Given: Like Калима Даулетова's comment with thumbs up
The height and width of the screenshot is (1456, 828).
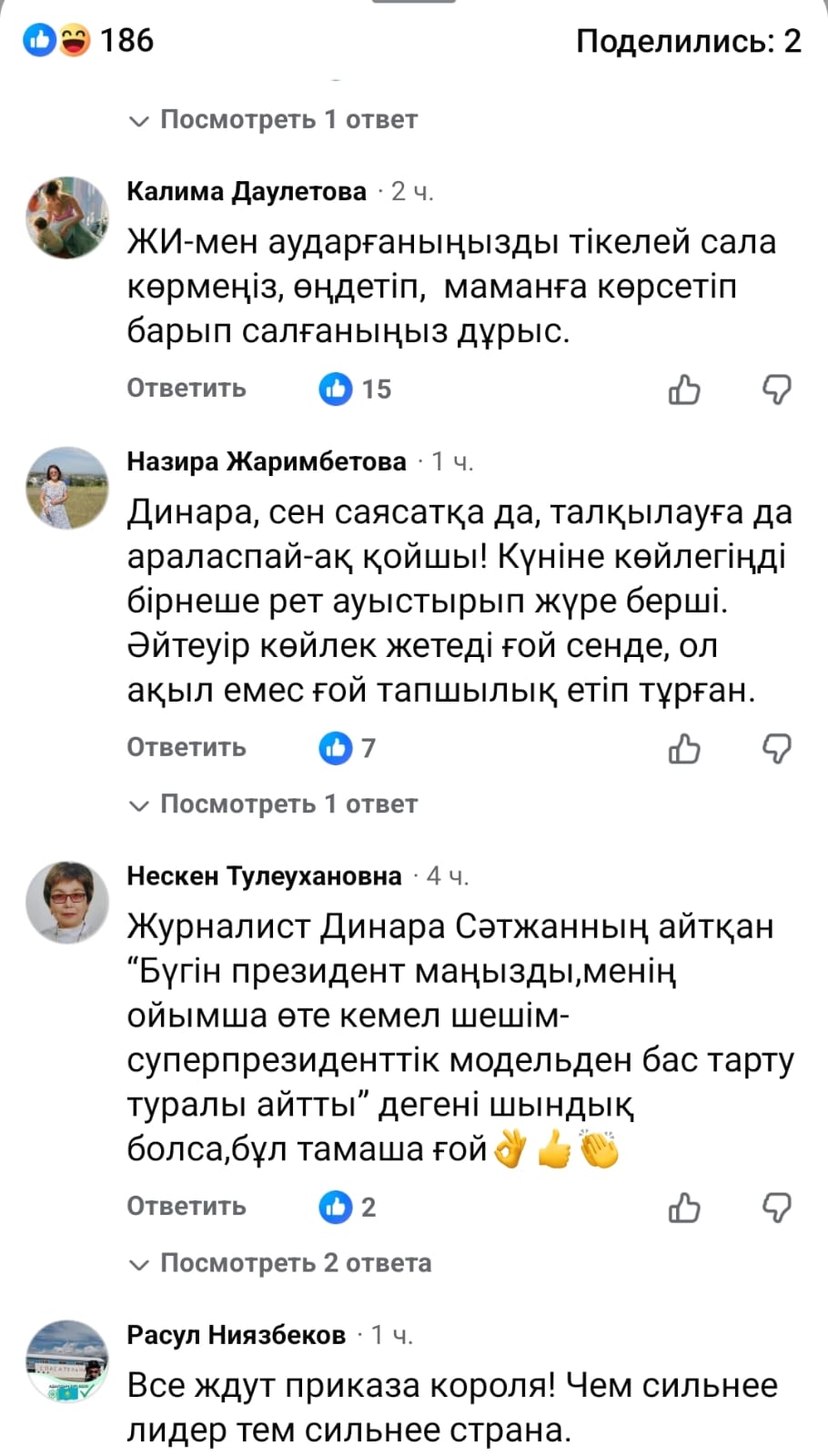Looking at the screenshot, I should coord(684,389).
